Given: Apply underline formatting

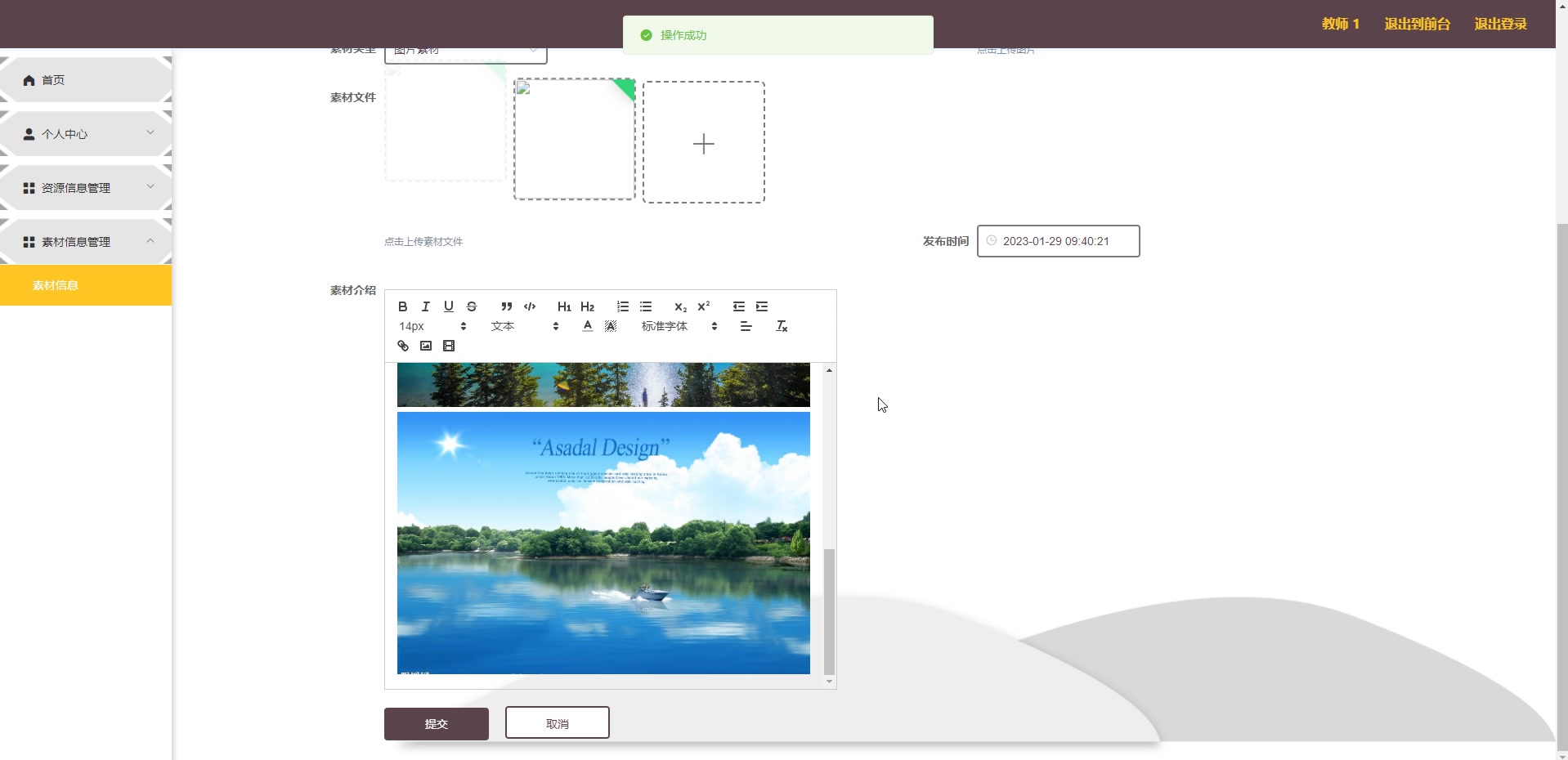Looking at the screenshot, I should tap(449, 306).
